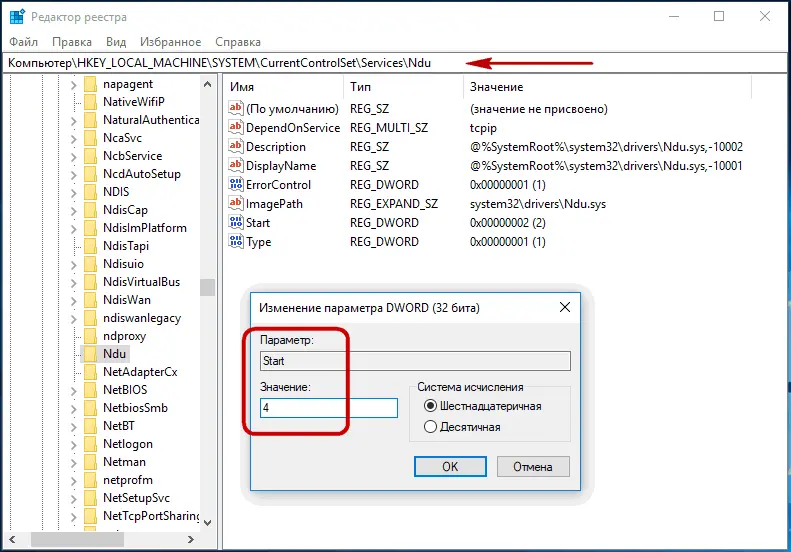Expand the NcbService tree node
This screenshot has height=552, width=791.
pyautogui.click(x=74, y=156)
